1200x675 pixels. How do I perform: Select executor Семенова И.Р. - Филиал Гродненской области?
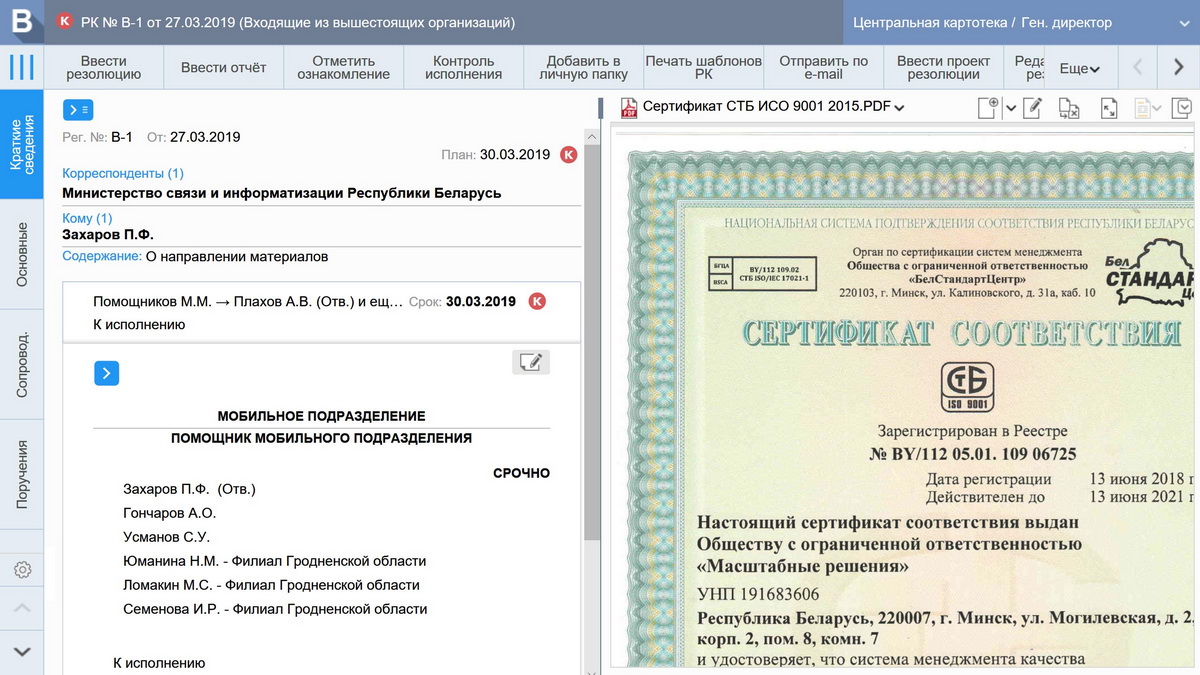pos(275,609)
